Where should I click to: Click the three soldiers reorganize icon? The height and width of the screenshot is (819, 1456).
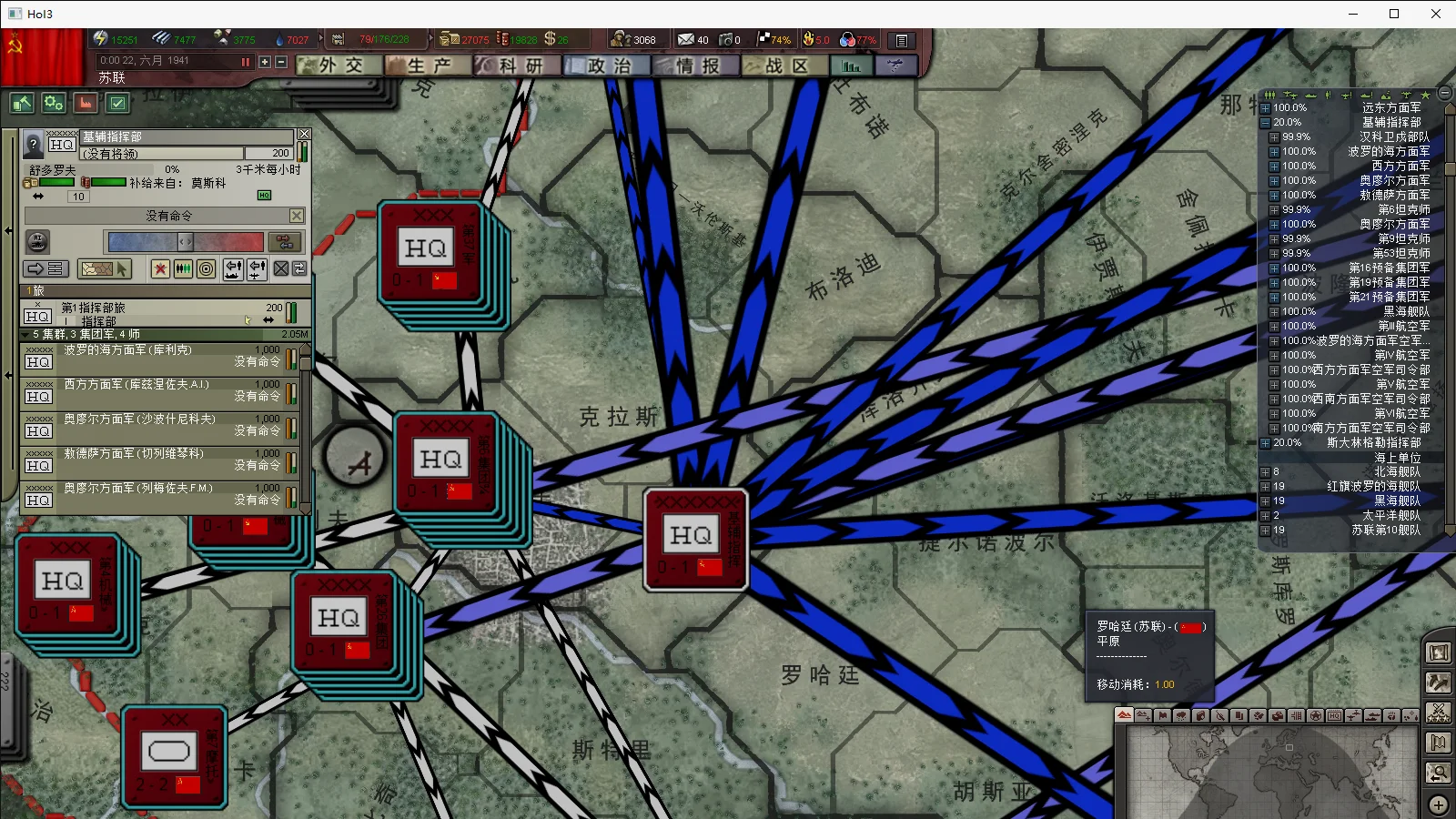[183, 268]
